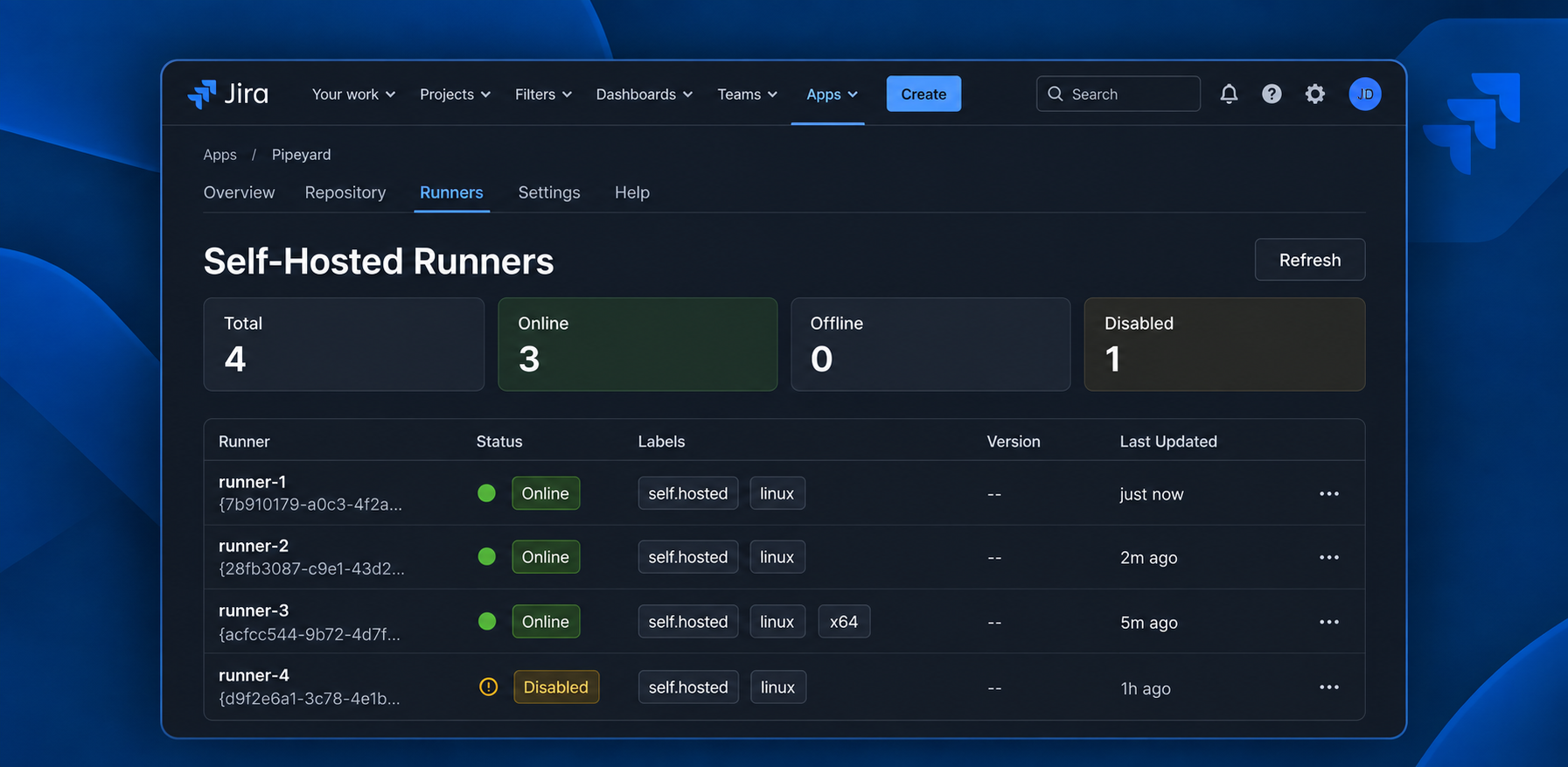Go to Pipeyard breadcrumb link
The image size is (1568, 767).
point(301,155)
